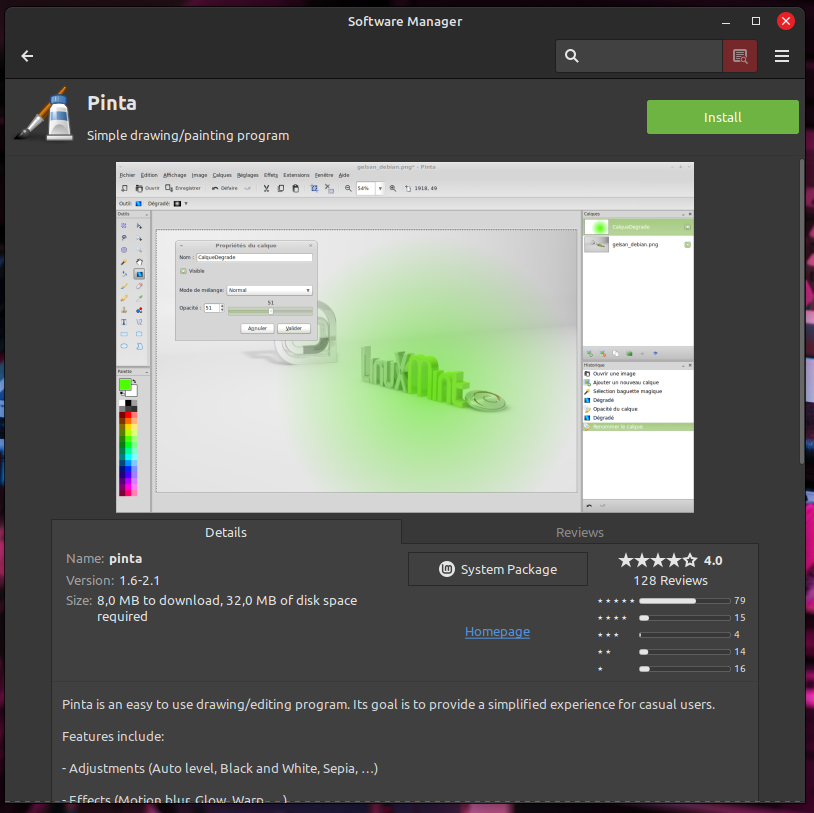Click the 'Name: pinta' line

(104, 559)
